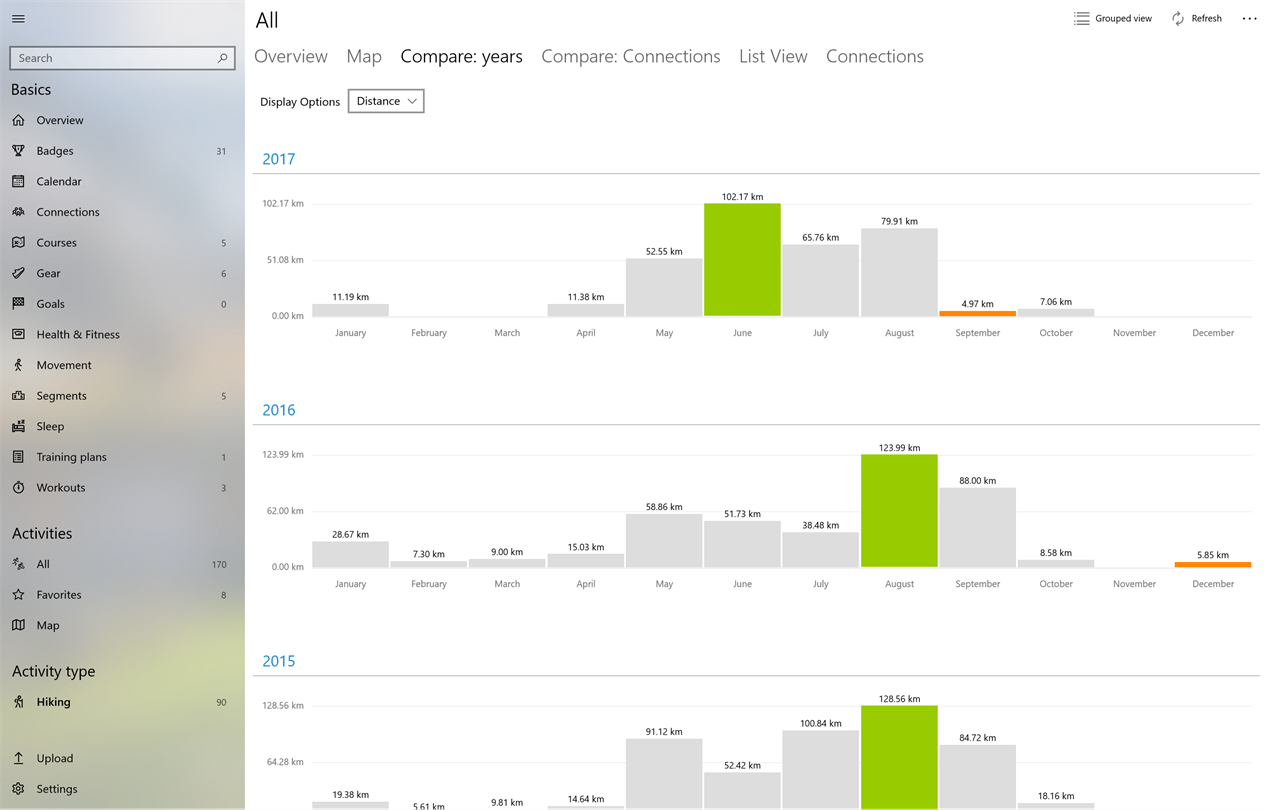Viewport: 1268px width, 810px height.
Task: Open the List View tab
Action: [773, 56]
